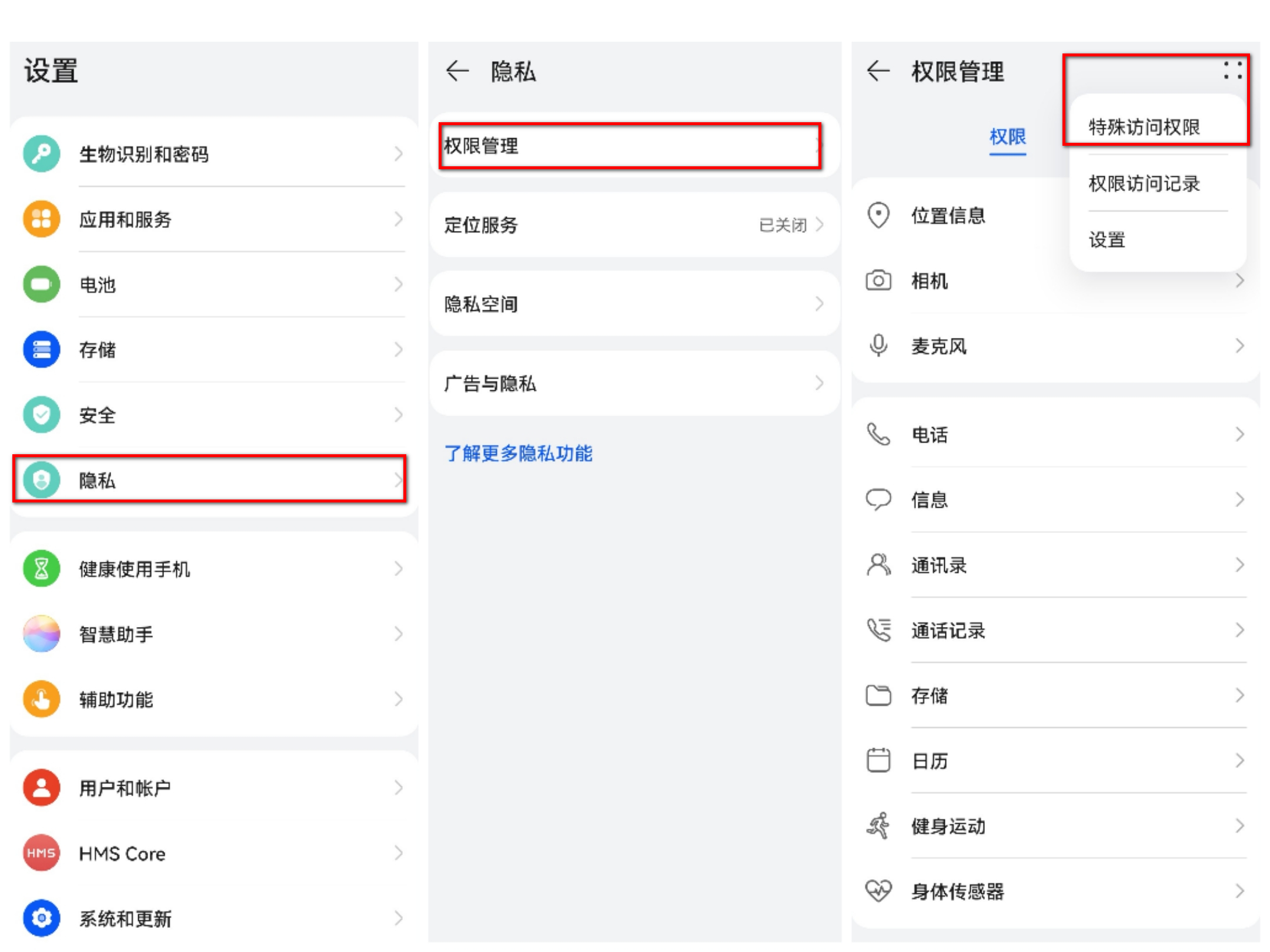Select the 应用和服务 grid icon
This screenshot has width=1270, height=952.
41,219
